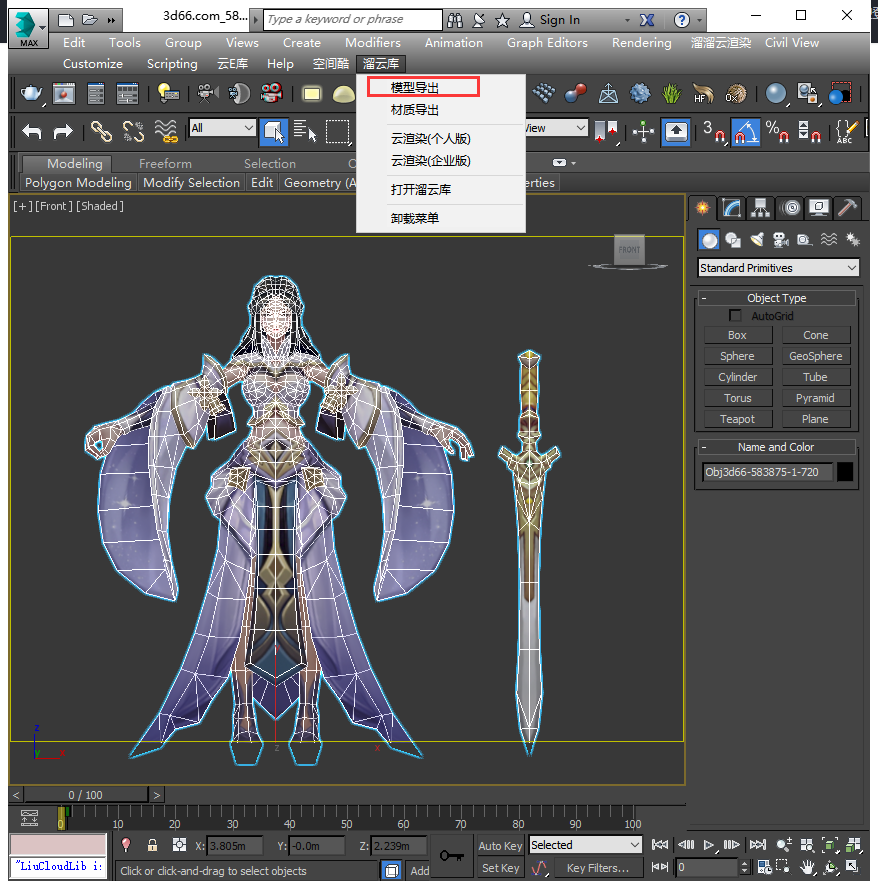Choose 模型导出 menu entry
The width and height of the screenshot is (878, 889).
[415, 88]
